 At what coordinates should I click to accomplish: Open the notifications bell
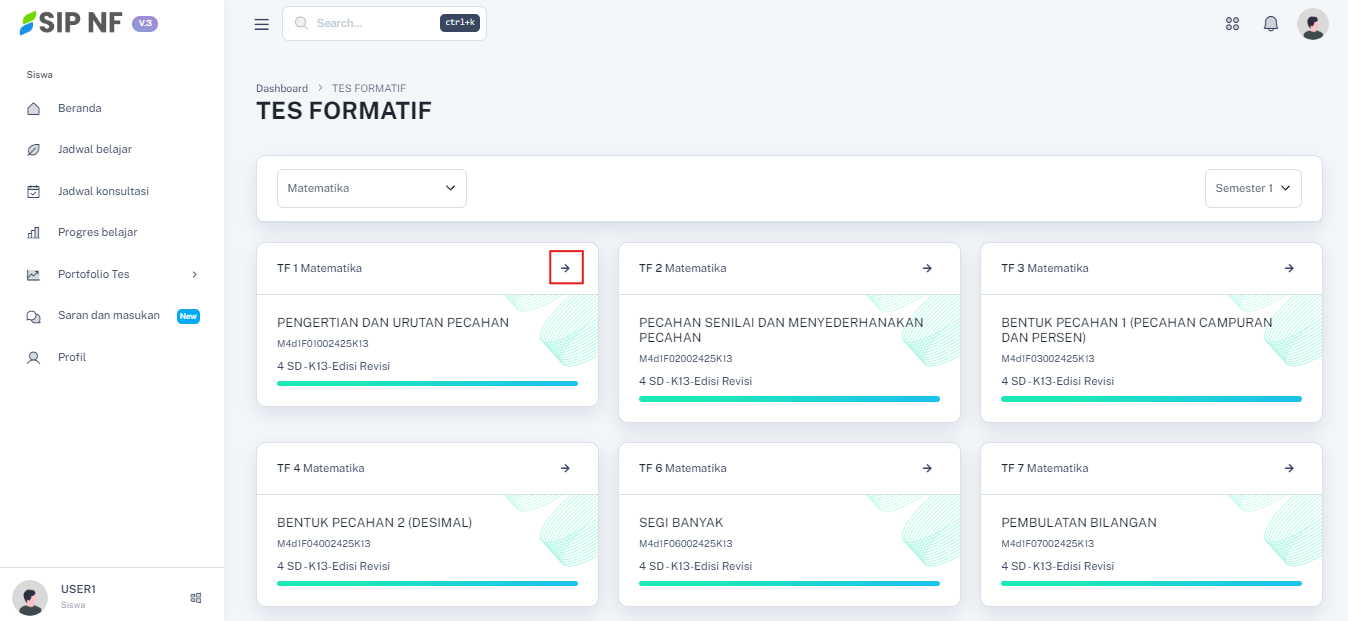1271,24
